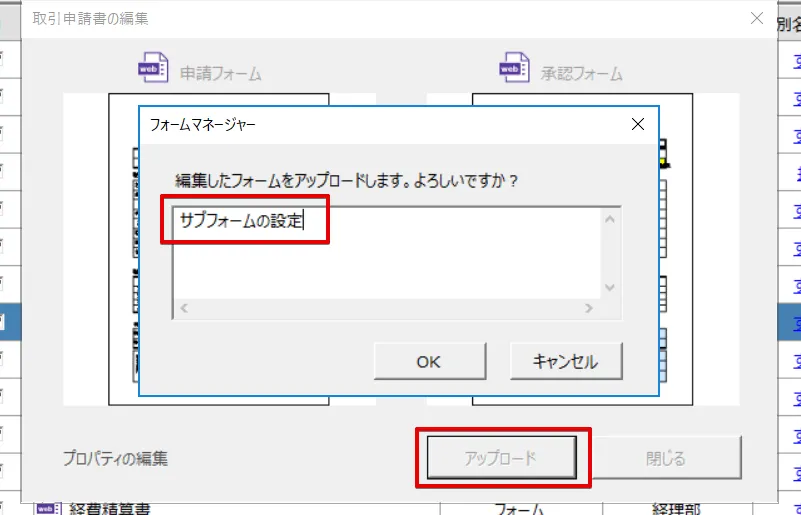Viewport: 801px width, 515px height.
Task: Click the comment box scroll down arrow
Action: [610, 288]
